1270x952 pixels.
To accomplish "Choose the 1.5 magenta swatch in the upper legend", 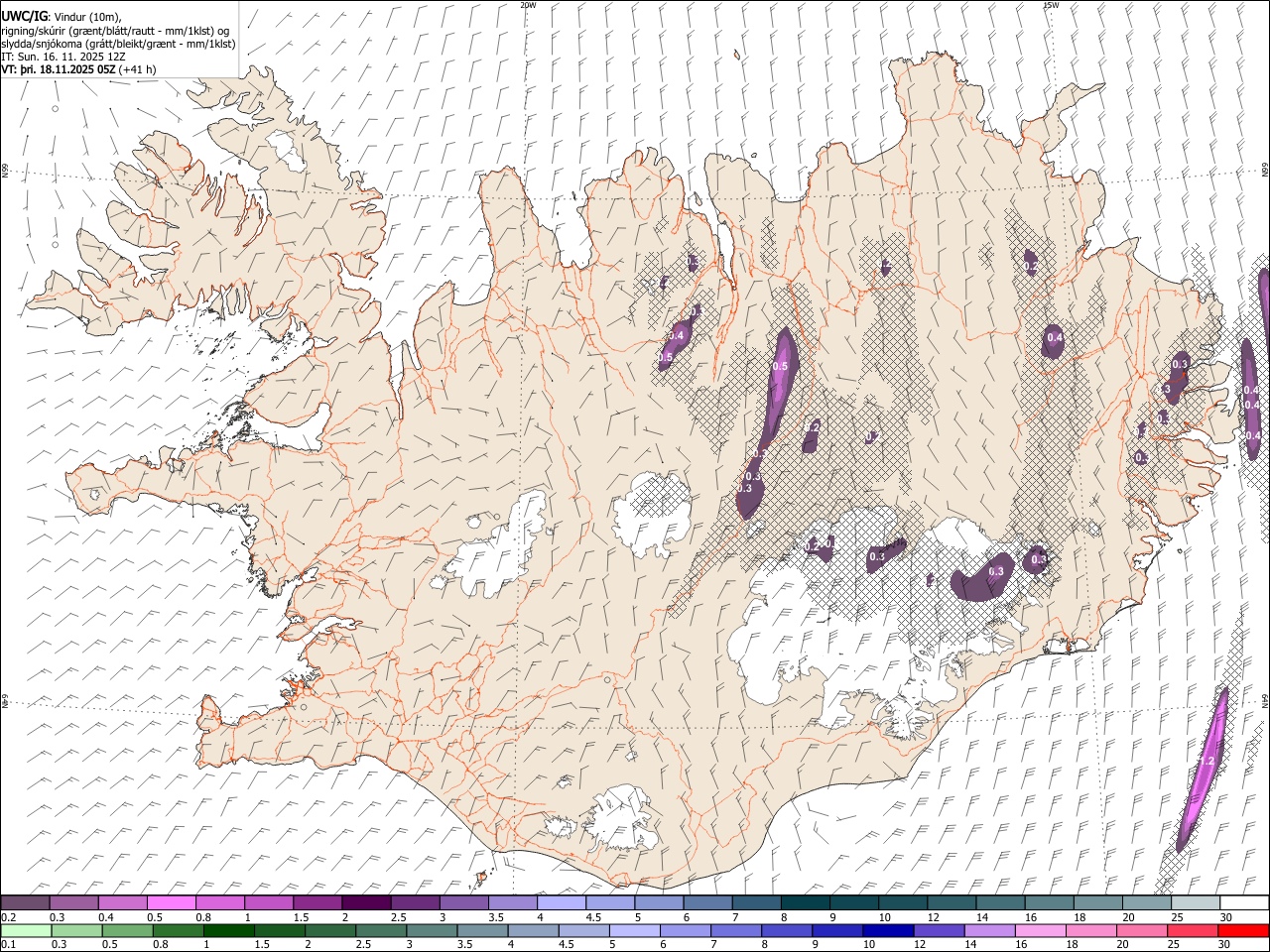I will coord(317,902).
